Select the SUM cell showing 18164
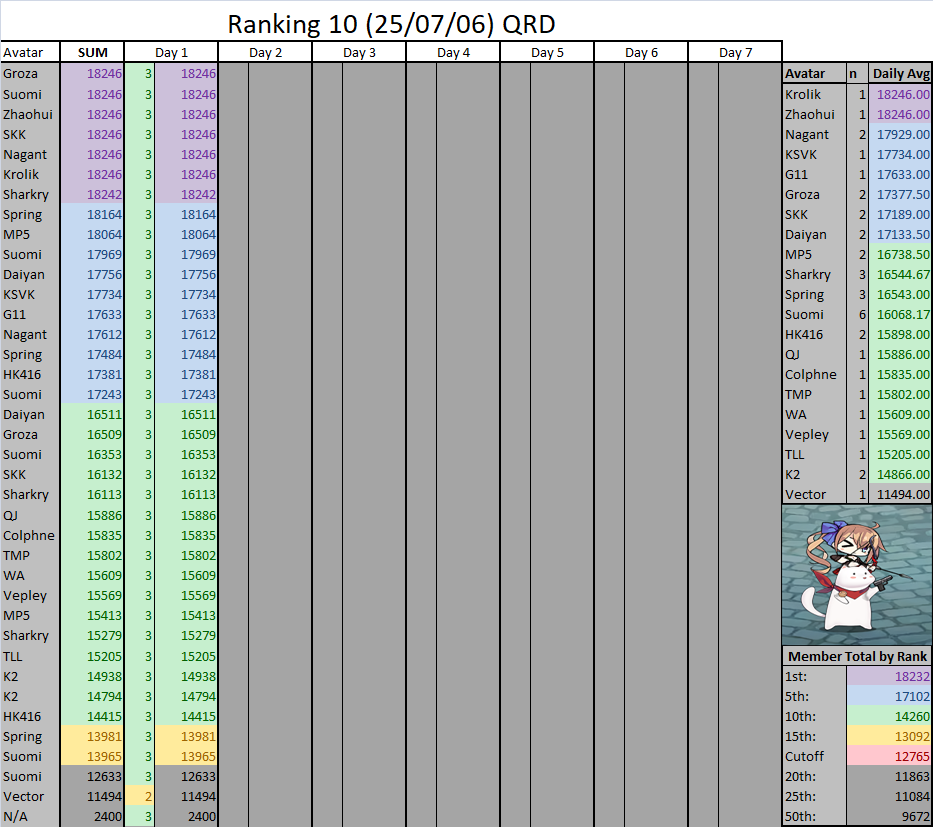 [92, 214]
